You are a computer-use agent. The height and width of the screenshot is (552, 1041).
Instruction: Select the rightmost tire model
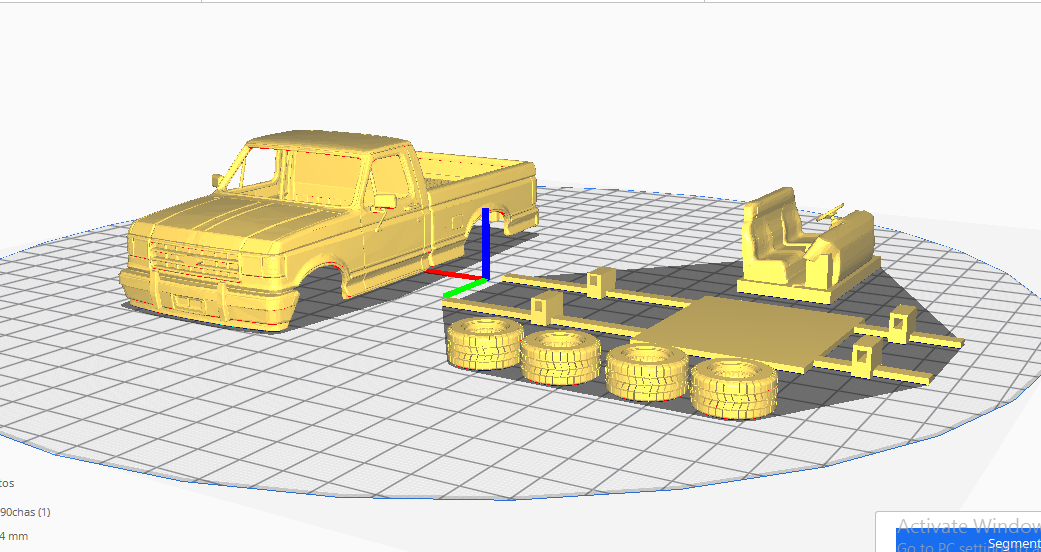(x=734, y=389)
